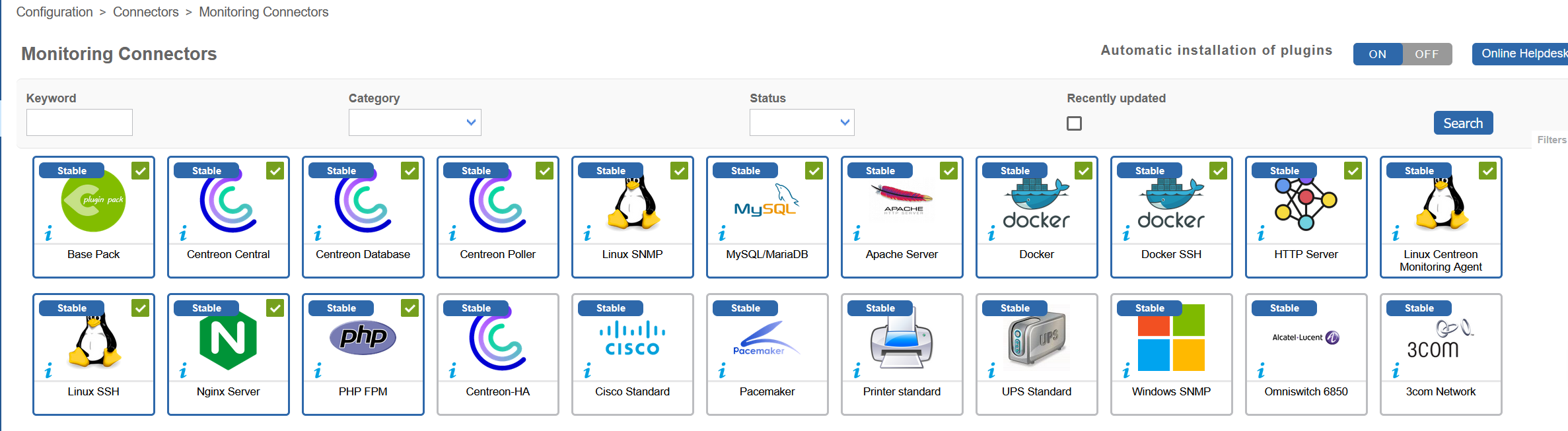Select the Centreon Central connector logo
The height and width of the screenshot is (431, 1568).
coord(228,200)
